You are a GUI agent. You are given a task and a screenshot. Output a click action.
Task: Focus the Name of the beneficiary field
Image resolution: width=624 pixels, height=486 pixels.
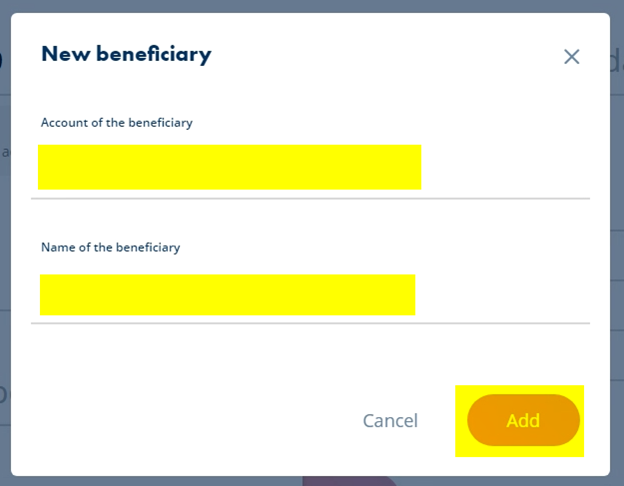point(310,295)
